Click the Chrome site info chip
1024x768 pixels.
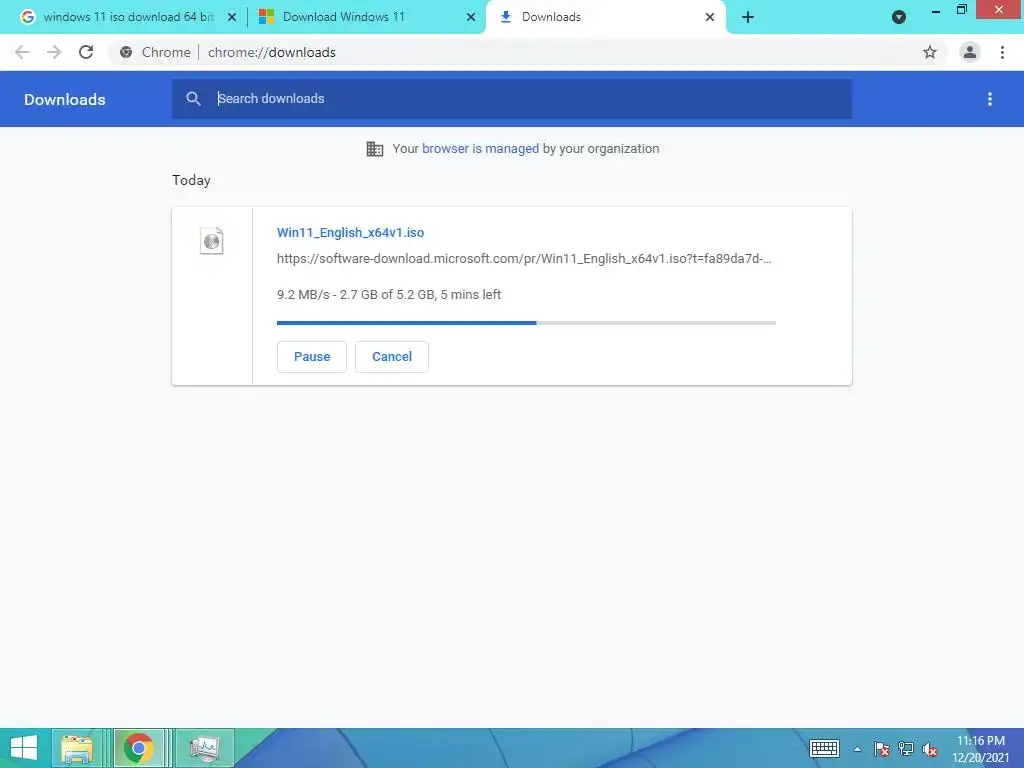point(155,52)
